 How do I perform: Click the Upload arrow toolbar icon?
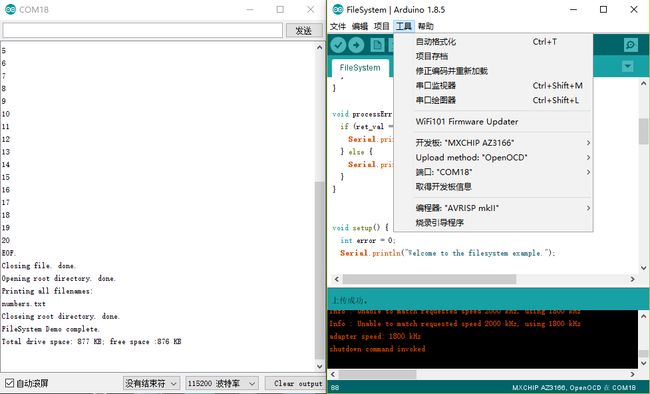(x=356, y=45)
